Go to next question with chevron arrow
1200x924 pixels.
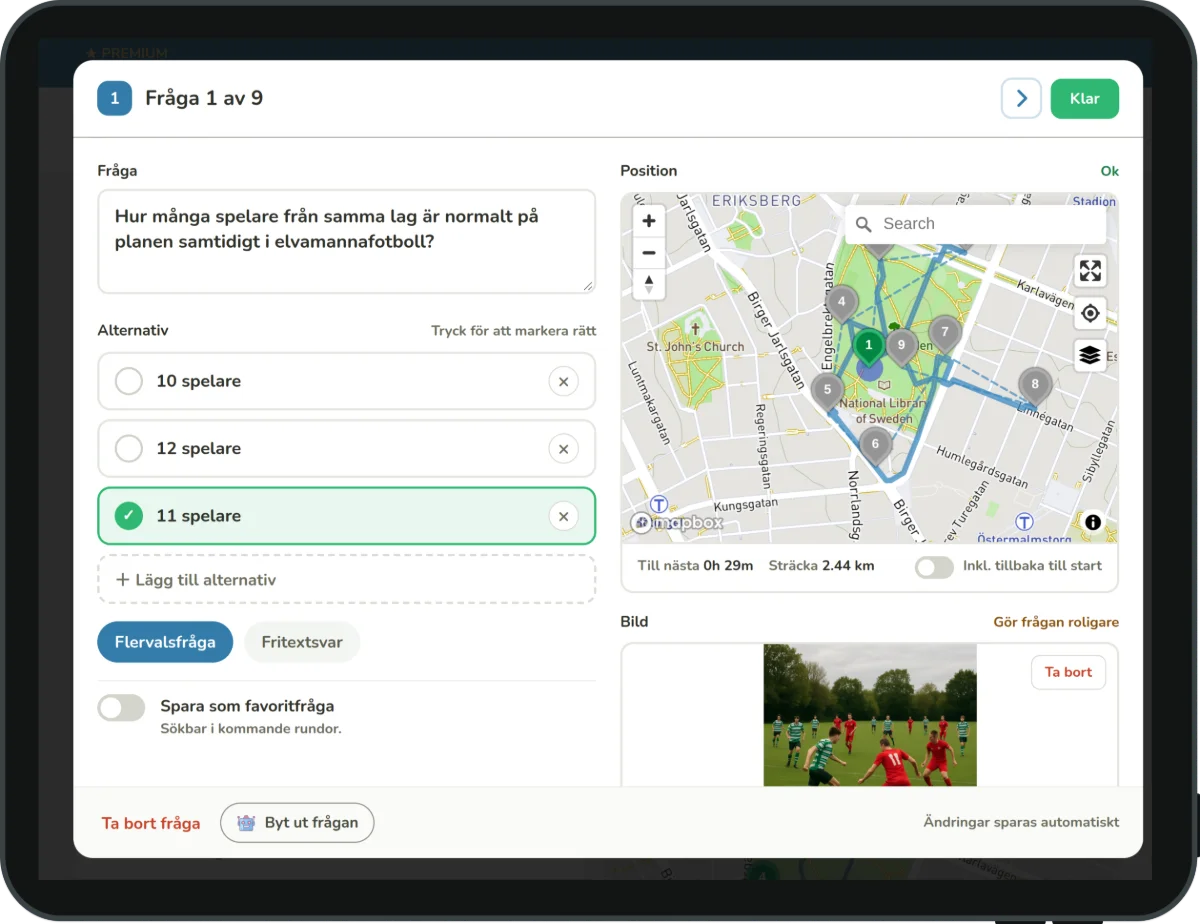[x=1021, y=99]
